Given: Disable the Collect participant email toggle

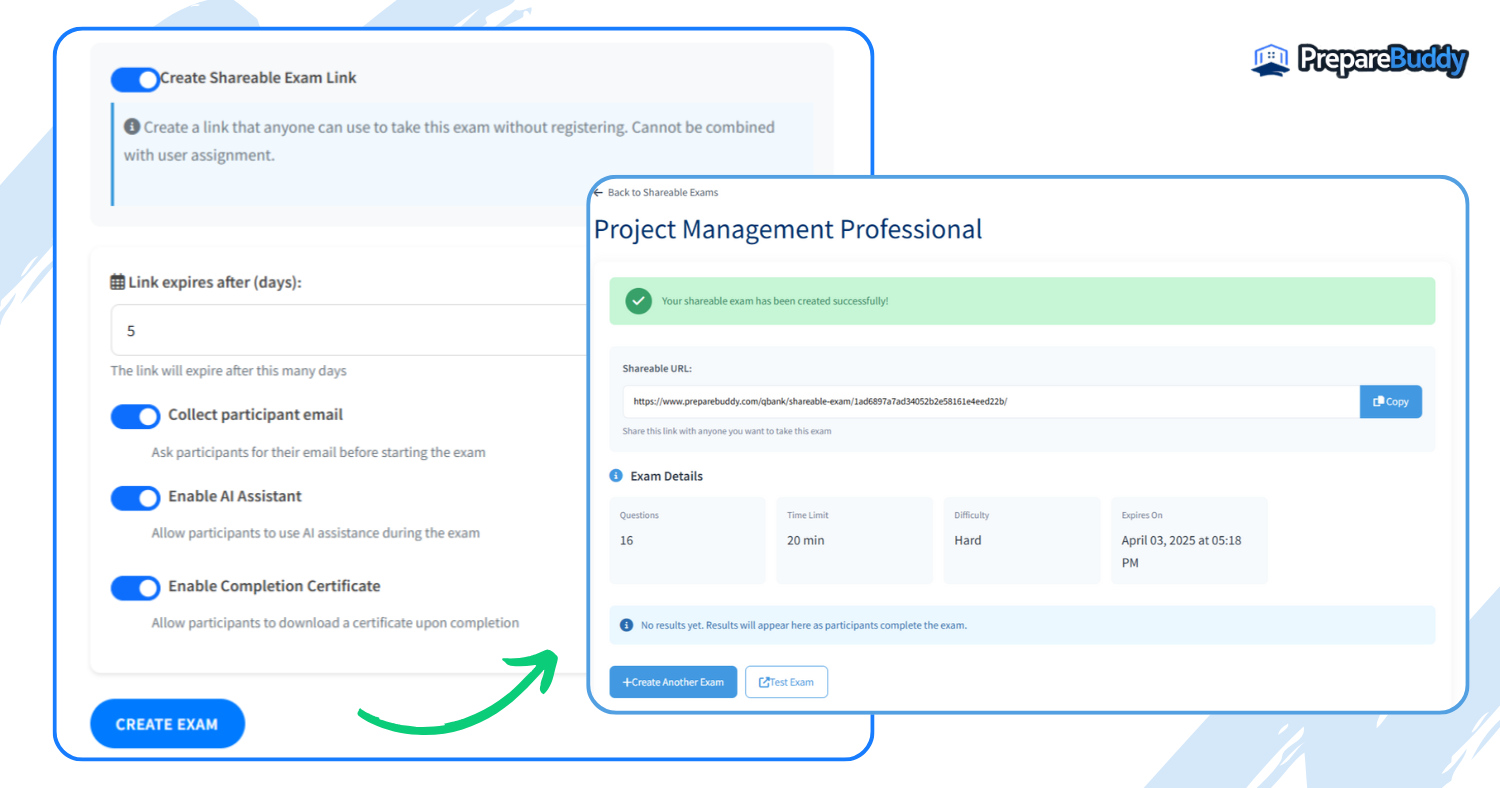Looking at the screenshot, I should (x=135, y=416).
